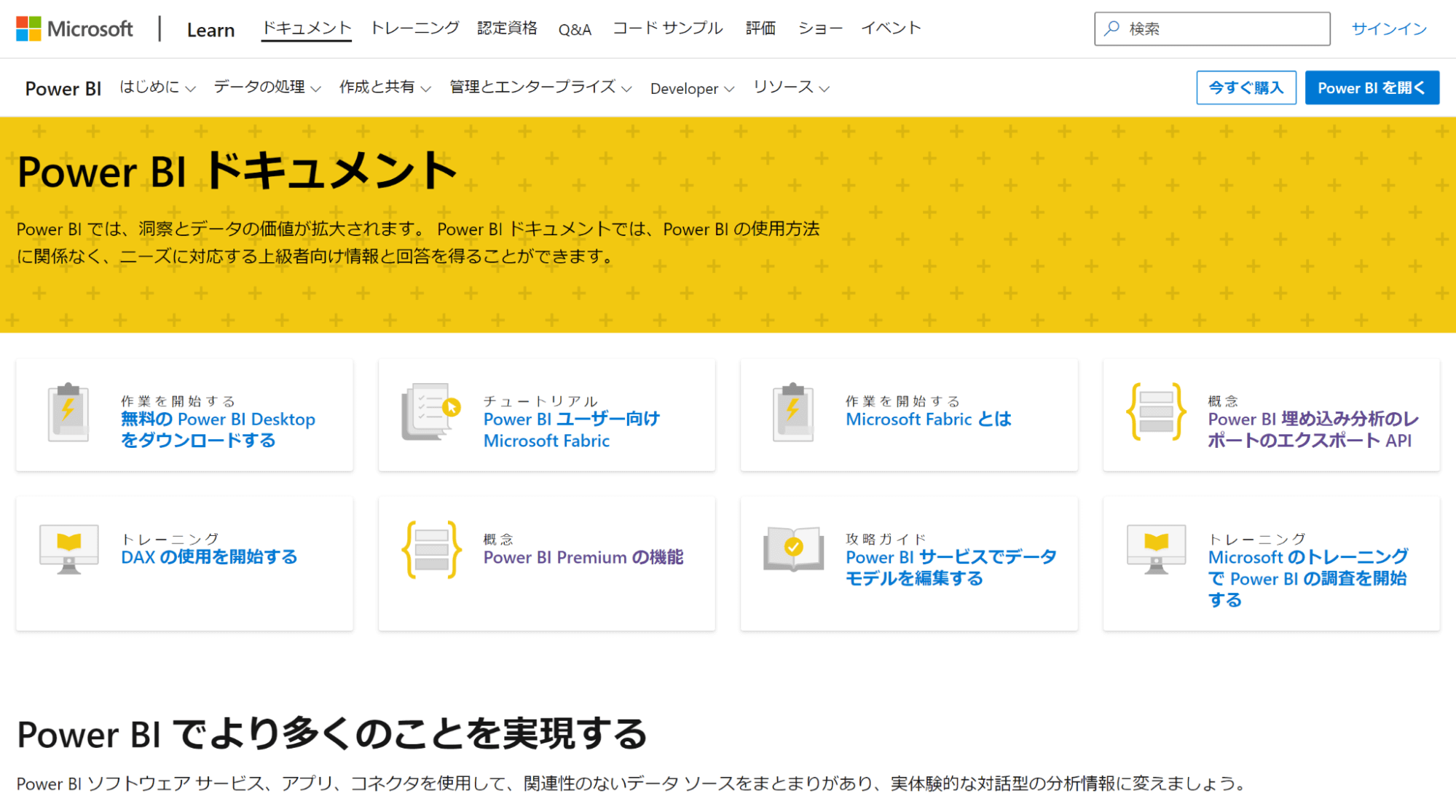Click the Power BI を開く button
The width and height of the screenshot is (1456, 812).
click(x=1372, y=87)
